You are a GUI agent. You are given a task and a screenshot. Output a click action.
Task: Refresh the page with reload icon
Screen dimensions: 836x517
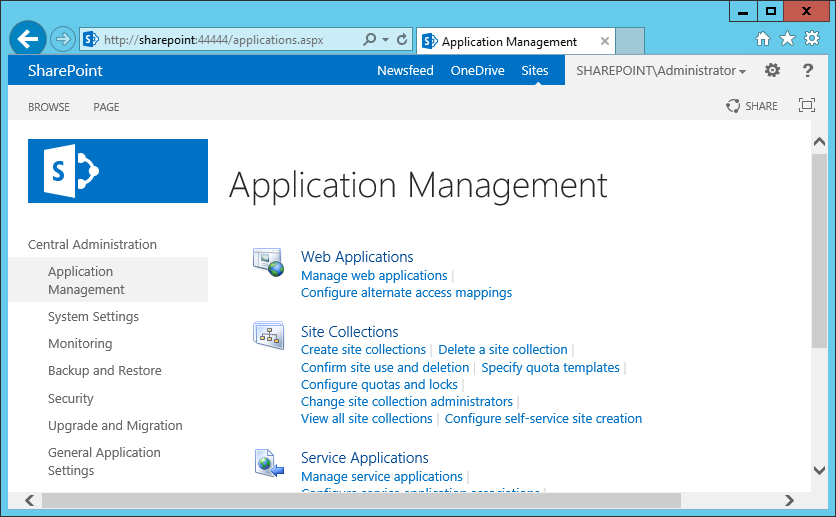[x=402, y=39]
